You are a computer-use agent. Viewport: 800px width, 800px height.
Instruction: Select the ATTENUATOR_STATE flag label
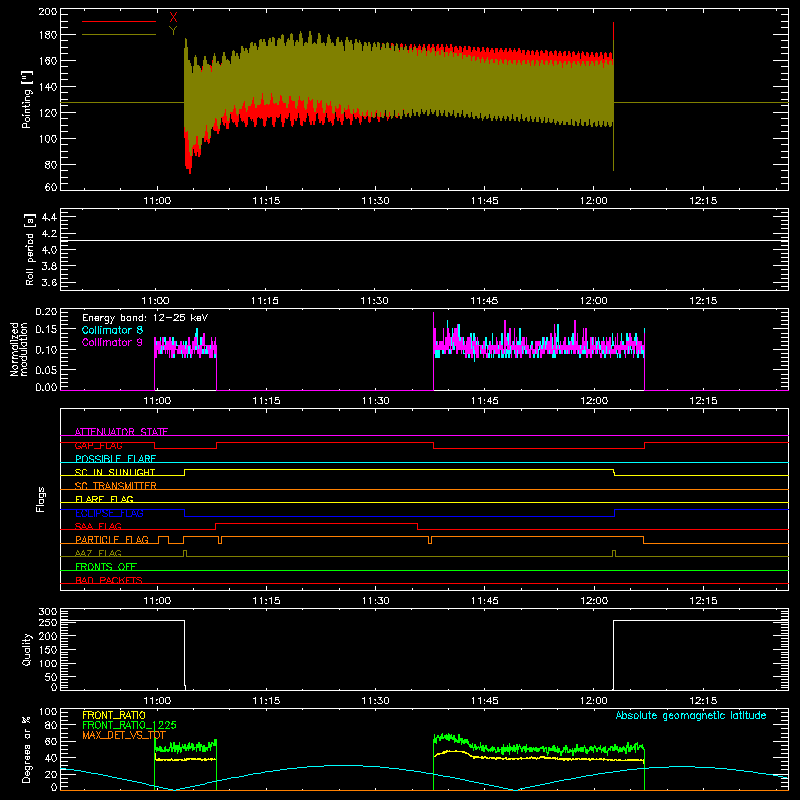tap(121, 432)
